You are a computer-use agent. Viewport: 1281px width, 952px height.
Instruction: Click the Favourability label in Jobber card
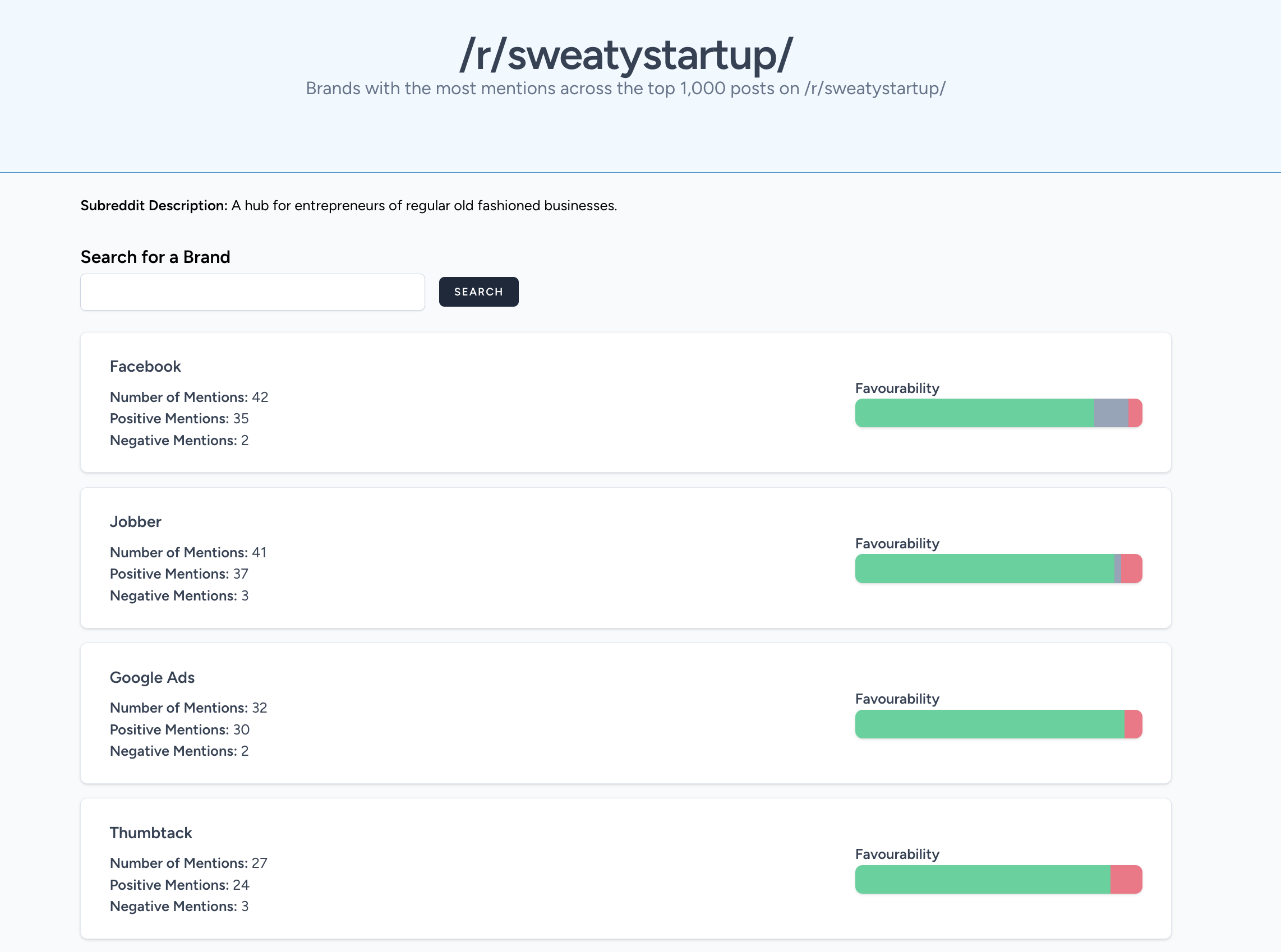click(x=897, y=543)
